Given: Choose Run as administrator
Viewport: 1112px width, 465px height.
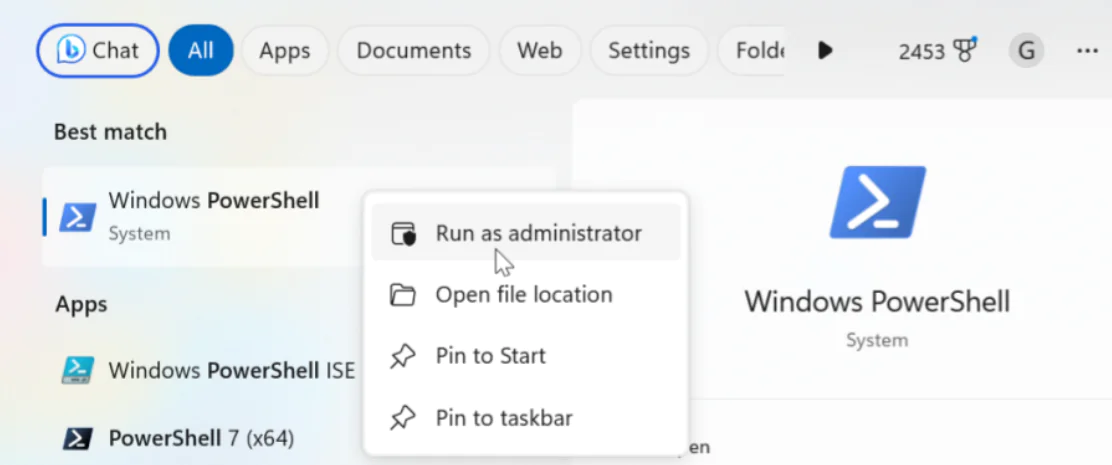Looking at the screenshot, I should pyautogui.click(x=526, y=232).
